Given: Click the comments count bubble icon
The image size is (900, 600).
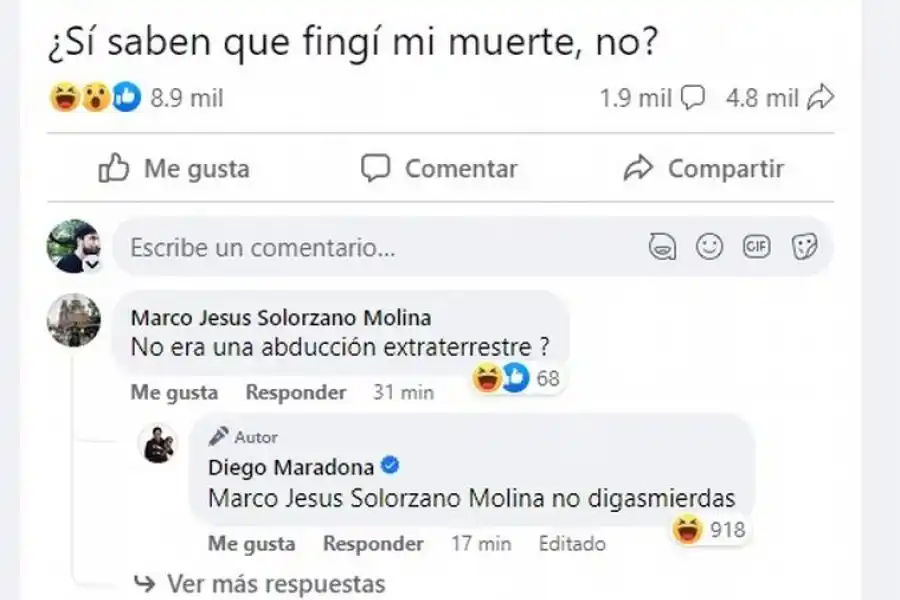Looking at the screenshot, I should (692, 98).
